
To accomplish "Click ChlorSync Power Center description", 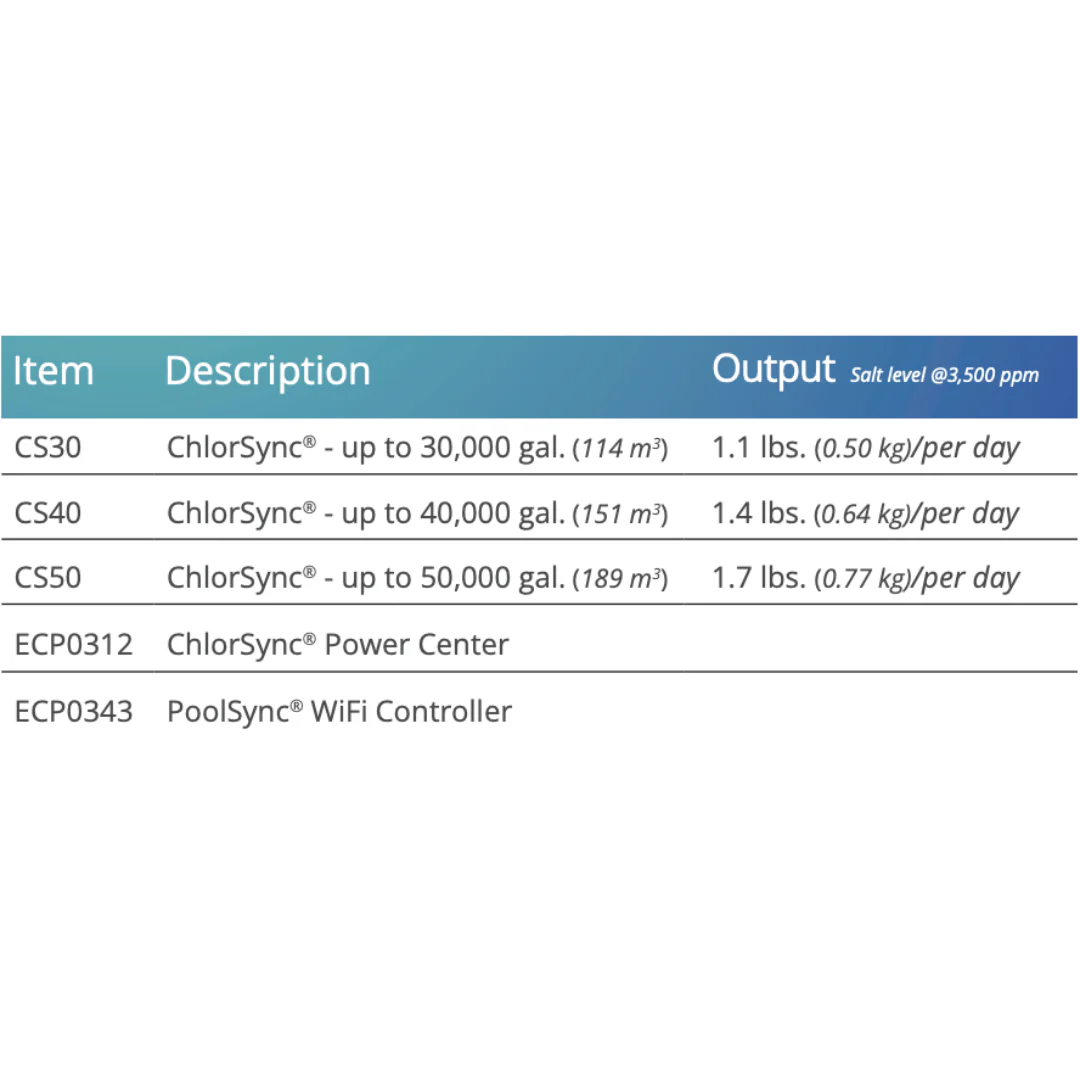I will (338, 645).
